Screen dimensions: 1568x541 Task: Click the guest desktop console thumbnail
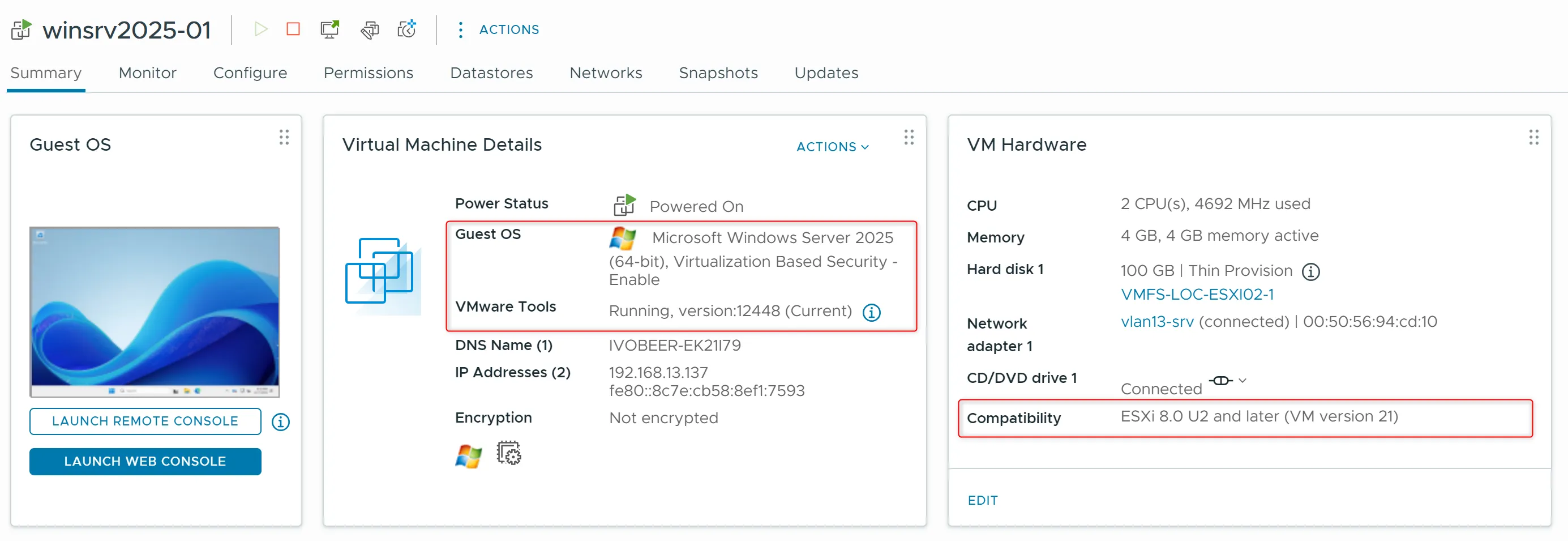pyautogui.click(x=155, y=312)
